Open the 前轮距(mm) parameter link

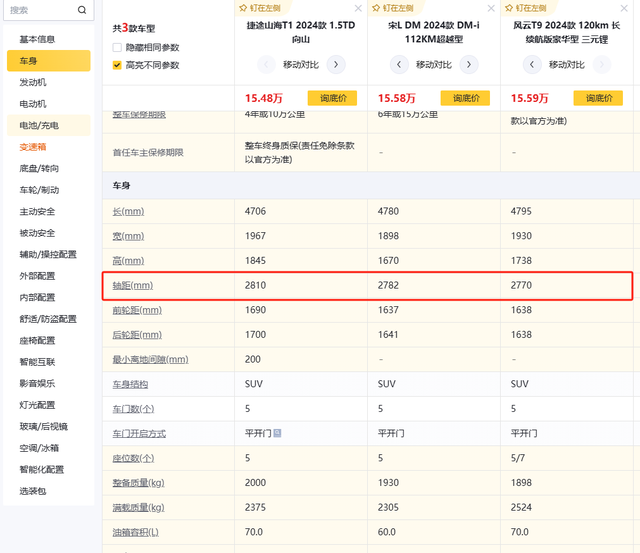pos(137,310)
